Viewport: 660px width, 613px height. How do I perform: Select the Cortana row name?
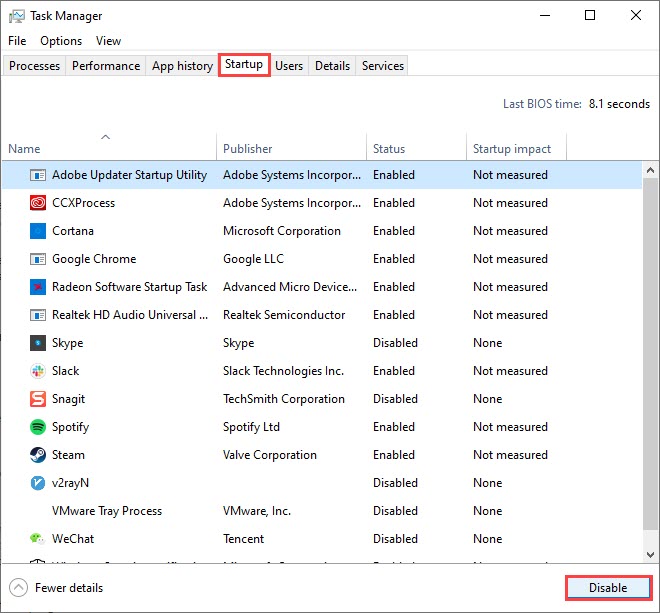pos(73,231)
